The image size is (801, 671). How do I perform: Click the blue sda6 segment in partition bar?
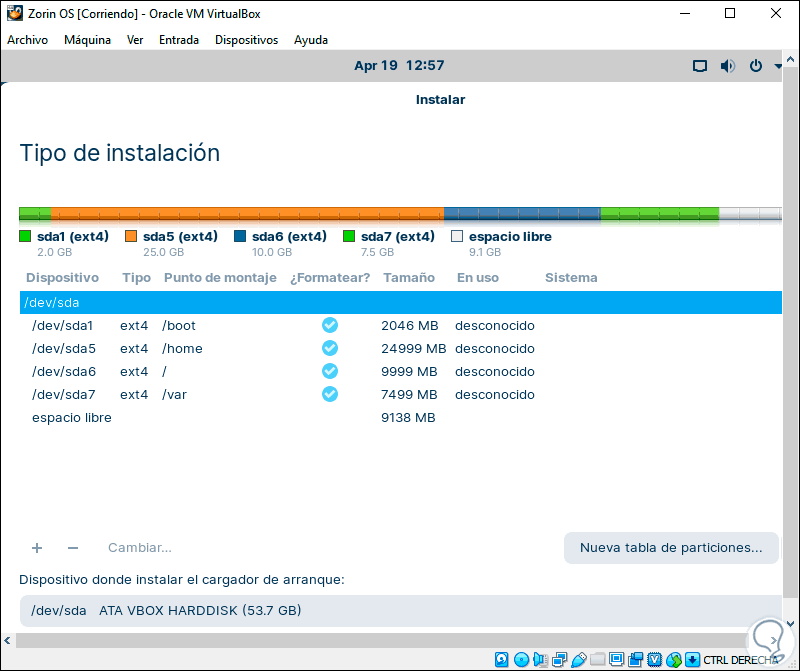click(x=522, y=214)
